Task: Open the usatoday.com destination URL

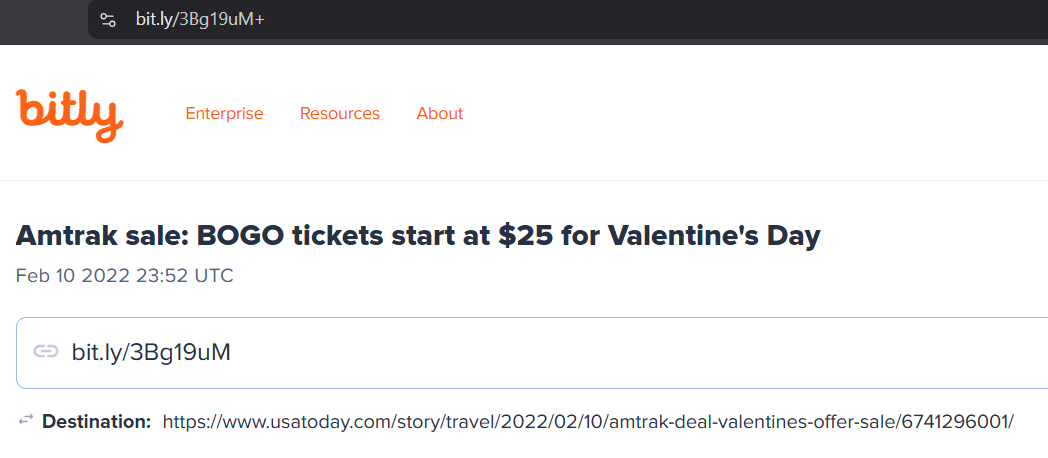Action: 588,422
